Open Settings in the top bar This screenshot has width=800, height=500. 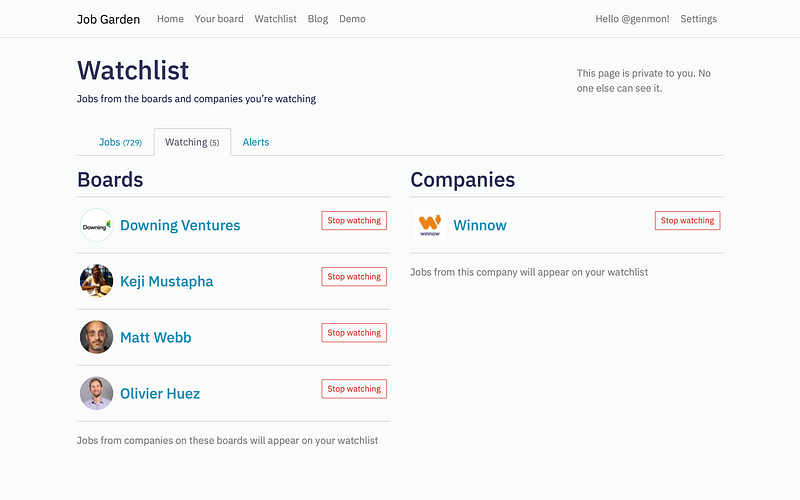point(698,19)
